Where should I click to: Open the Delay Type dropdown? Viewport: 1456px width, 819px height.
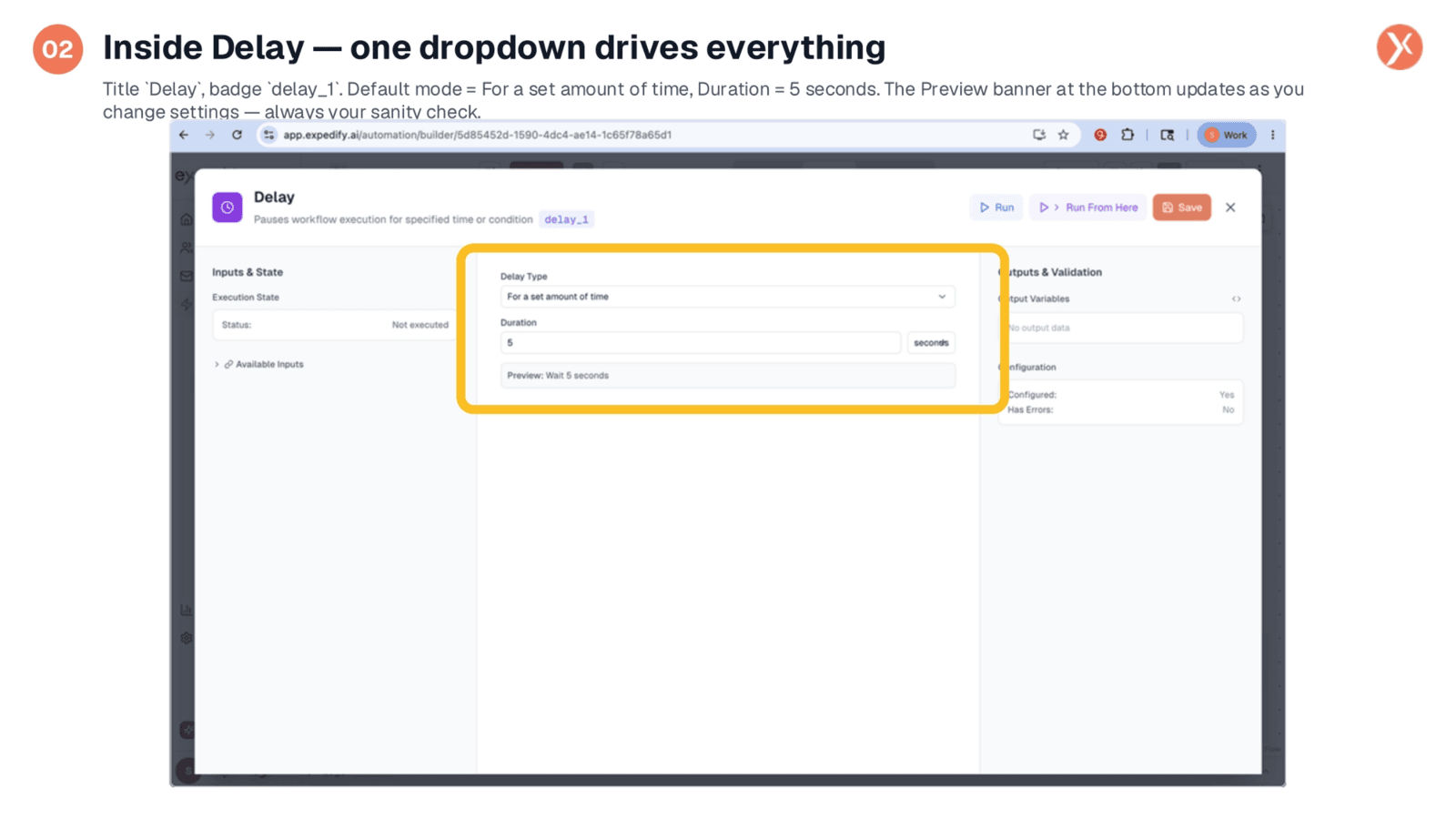point(728,297)
